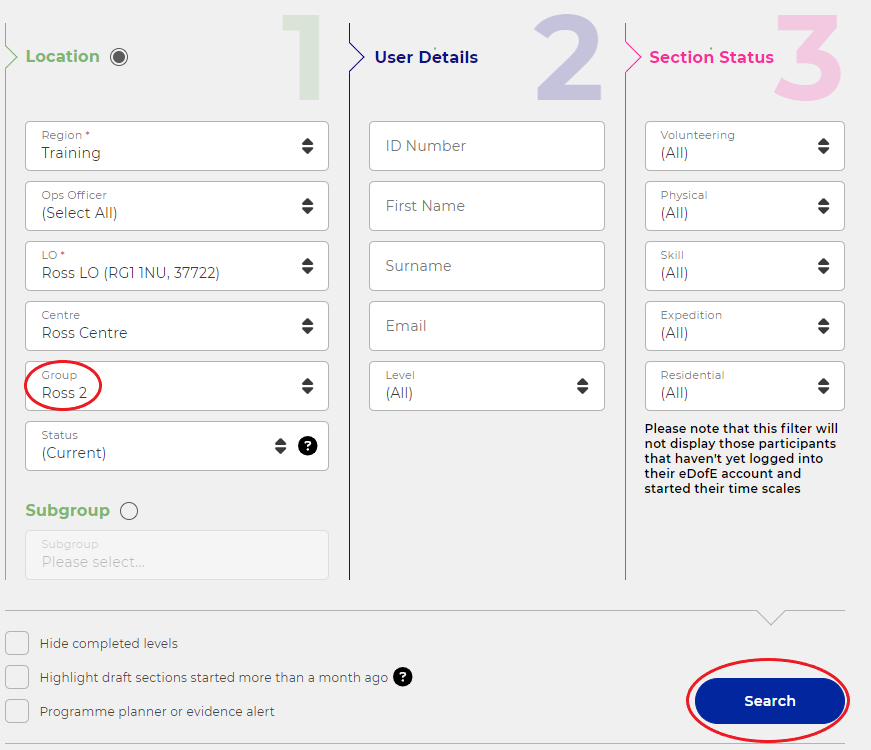
Task: Select the Subgroup radio button
Action: click(129, 511)
